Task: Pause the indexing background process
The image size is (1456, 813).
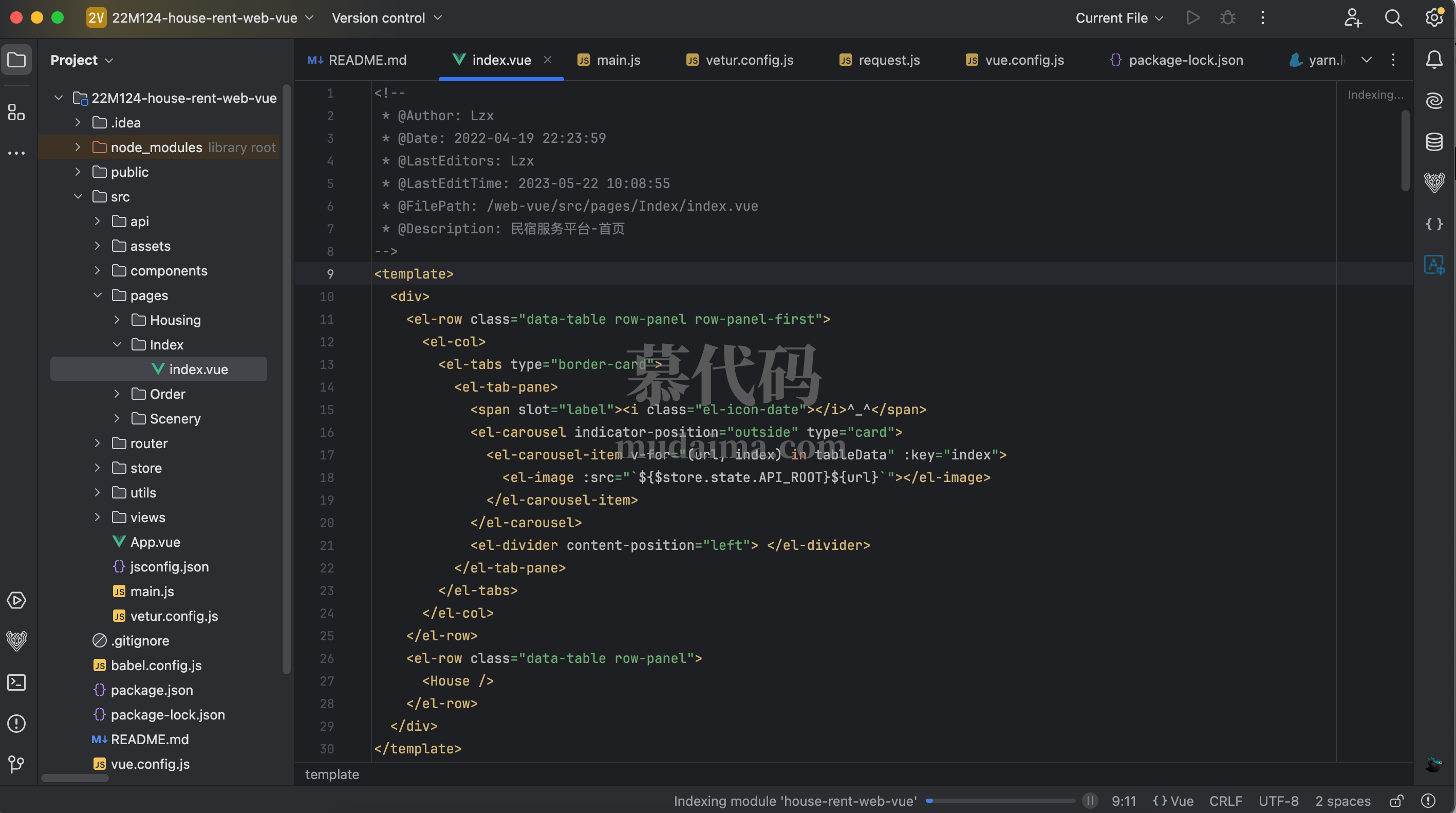Action: click(x=1090, y=801)
